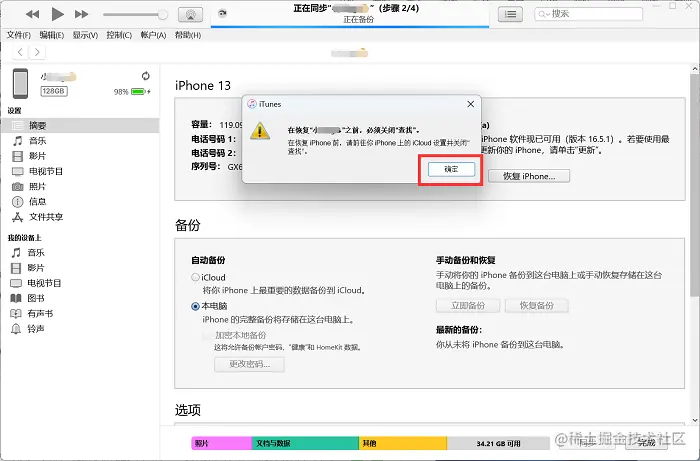Click the 最新的备份 label
This screenshot has width=700, height=461.
[x=459, y=330]
